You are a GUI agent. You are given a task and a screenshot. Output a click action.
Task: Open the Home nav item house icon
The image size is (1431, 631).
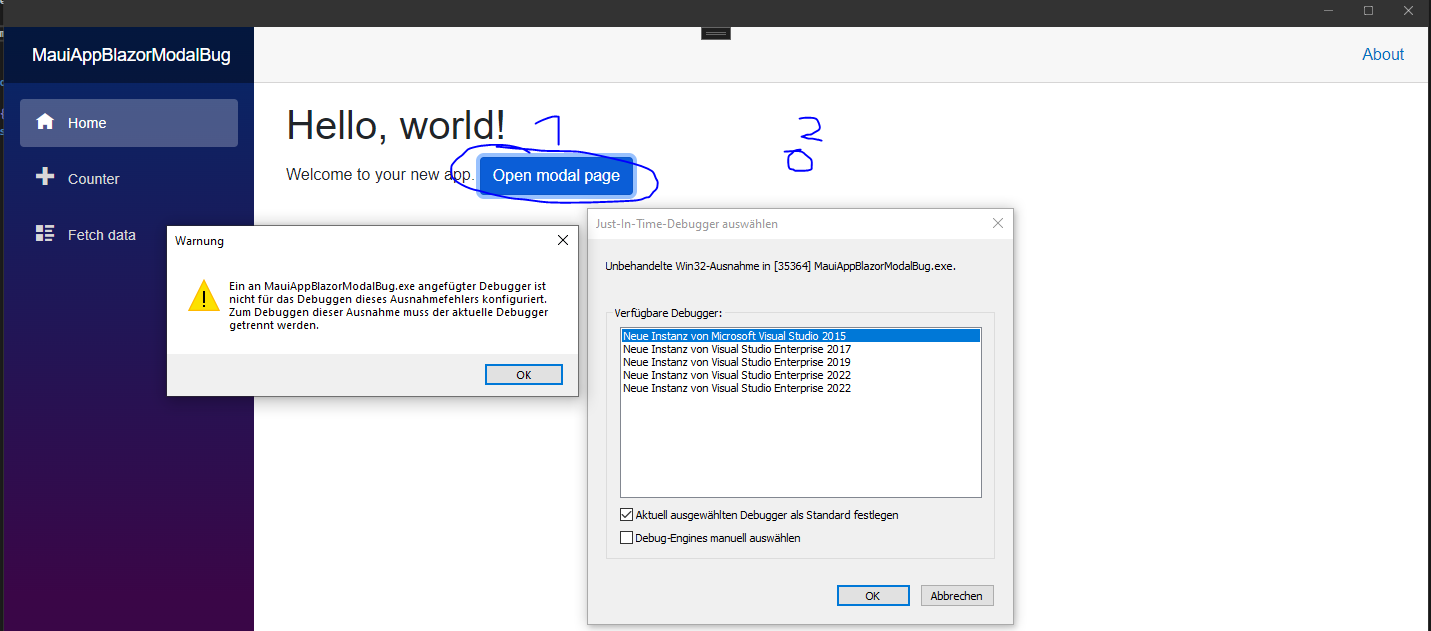[44, 122]
